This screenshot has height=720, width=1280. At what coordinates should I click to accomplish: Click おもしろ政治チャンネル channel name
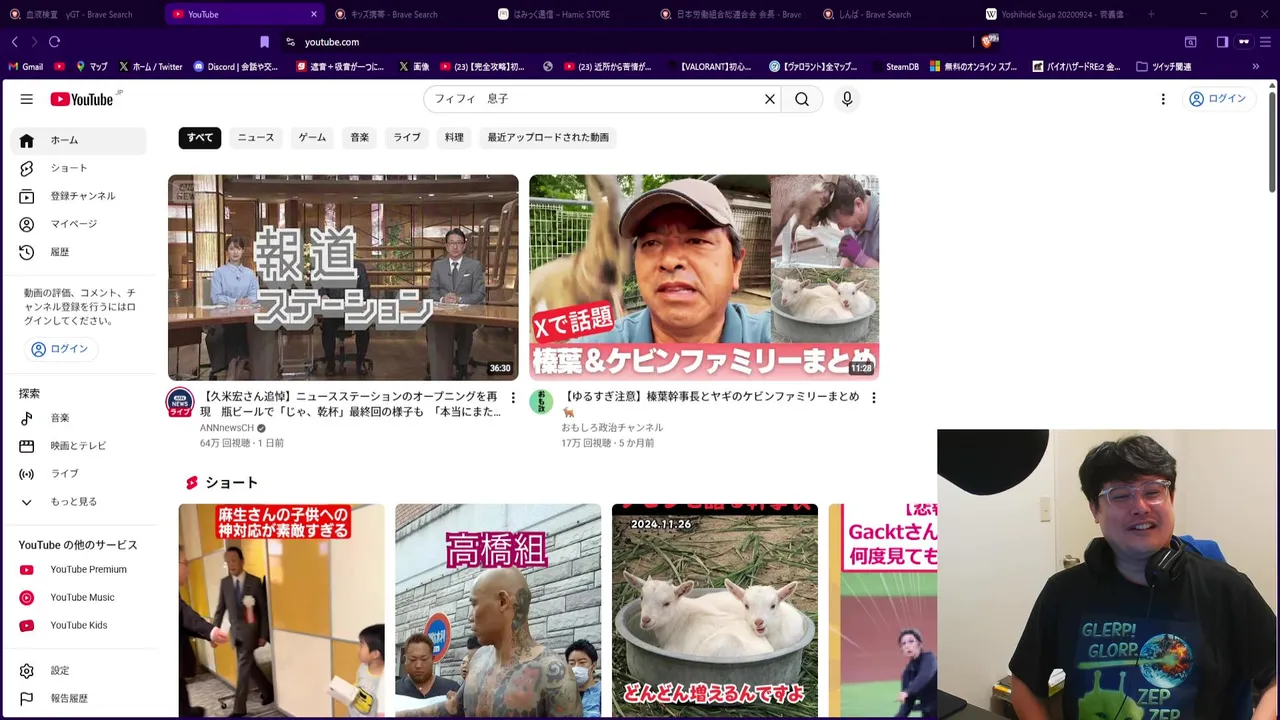(x=612, y=428)
